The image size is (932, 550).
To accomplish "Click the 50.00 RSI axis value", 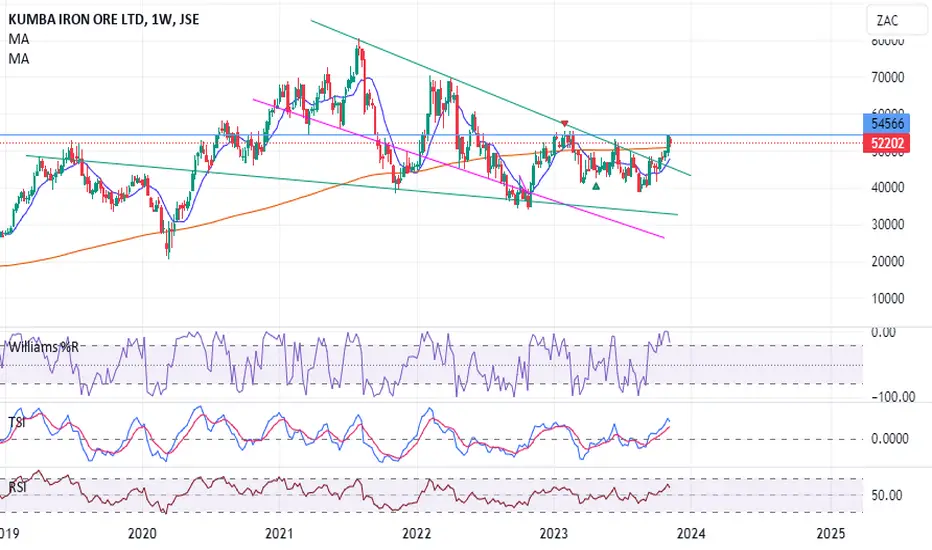I will 887,495.
